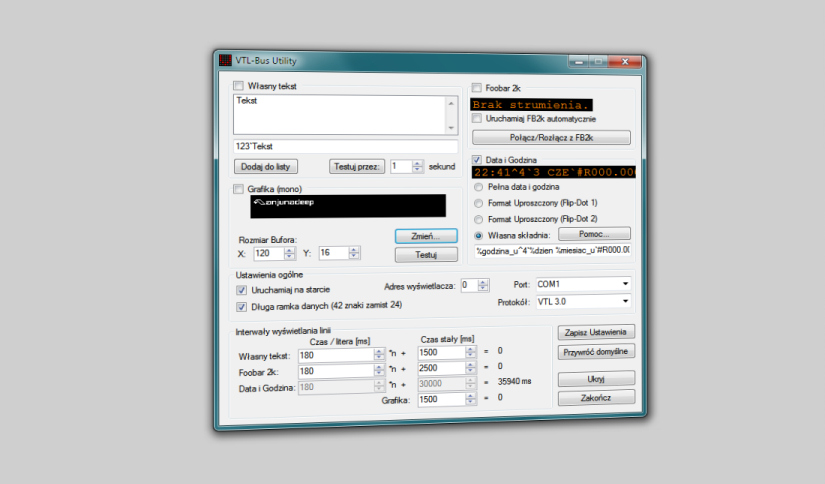Click the 123`Tekst input field
The width and height of the screenshot is (825, 484).
coord(345,146)
